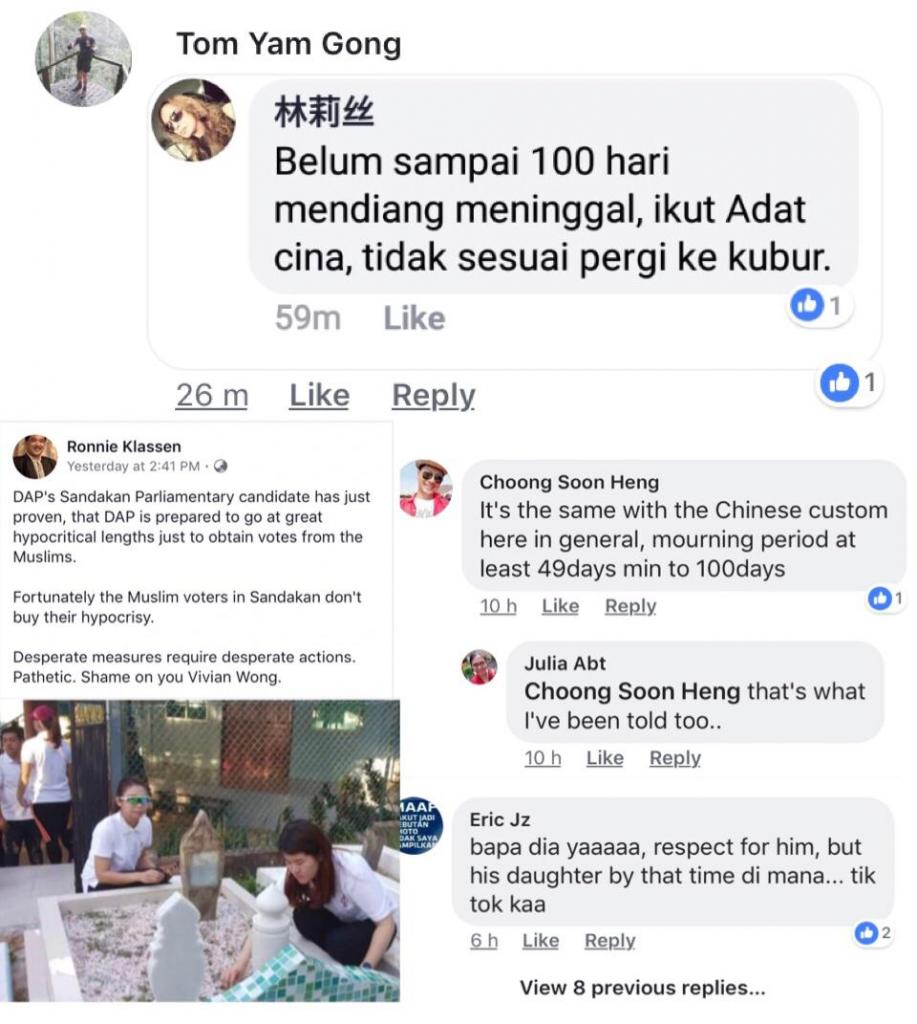Like Tom Yam Gong's comment

(x=319, y=395)
